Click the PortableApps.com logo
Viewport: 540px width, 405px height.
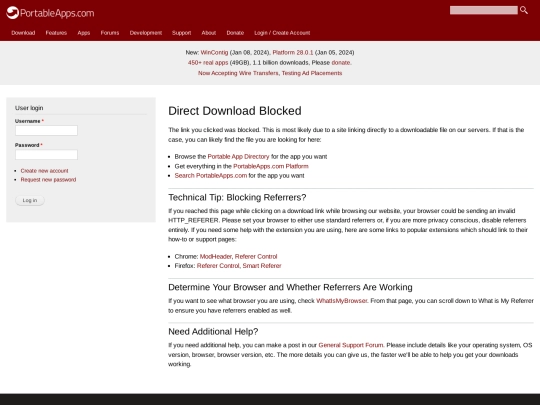coord(50,13)
